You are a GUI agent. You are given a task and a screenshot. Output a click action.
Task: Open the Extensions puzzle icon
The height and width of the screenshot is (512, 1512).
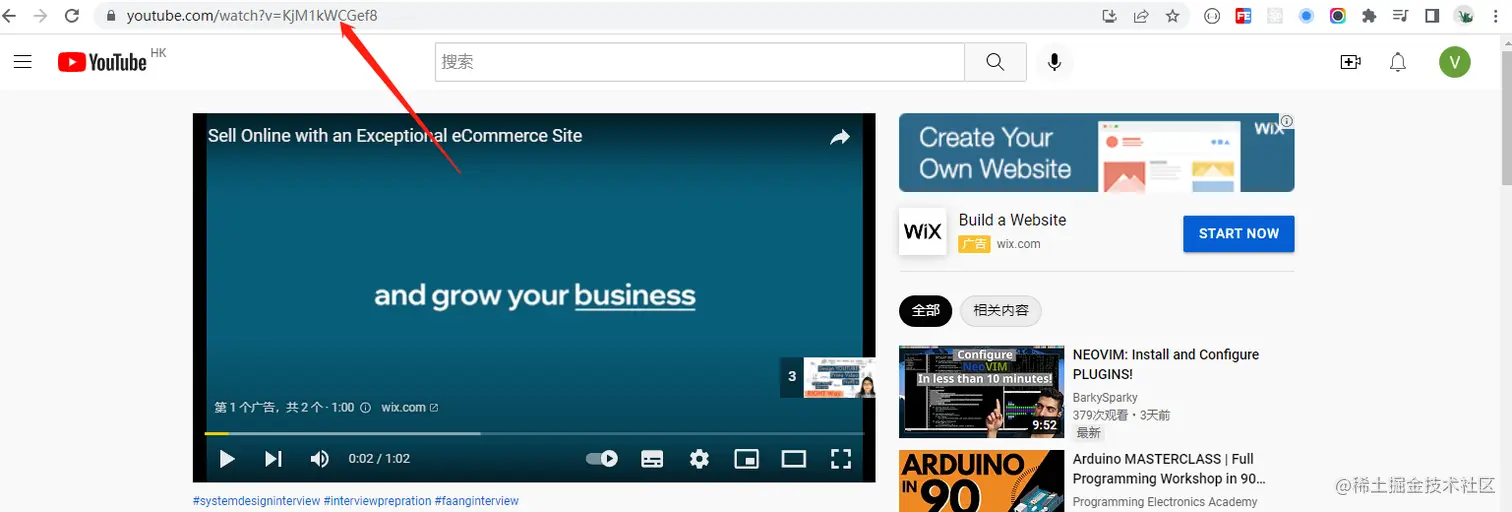1369,16
